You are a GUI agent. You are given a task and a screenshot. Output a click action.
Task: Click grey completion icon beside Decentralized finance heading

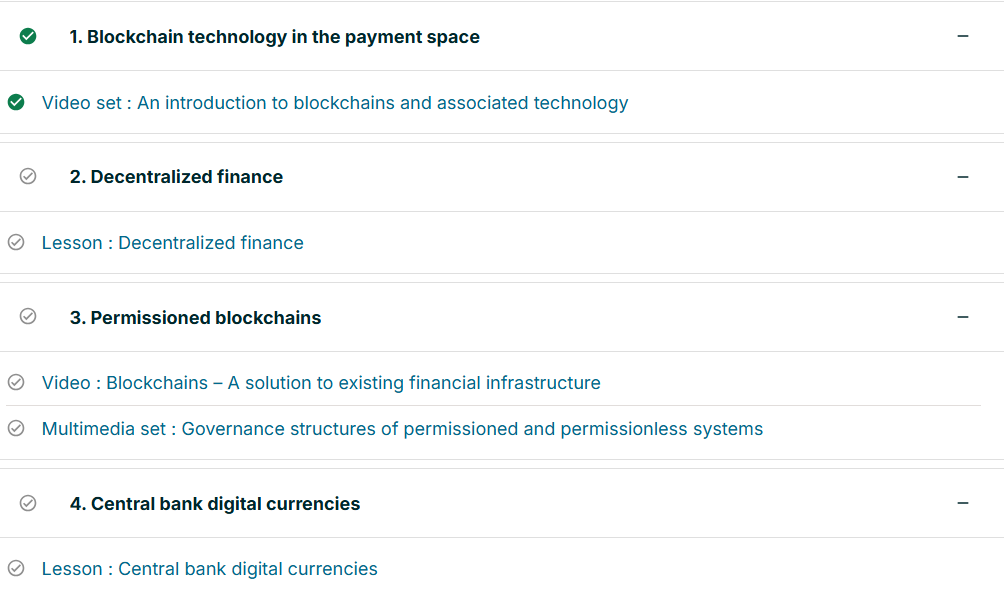point(28,176)
